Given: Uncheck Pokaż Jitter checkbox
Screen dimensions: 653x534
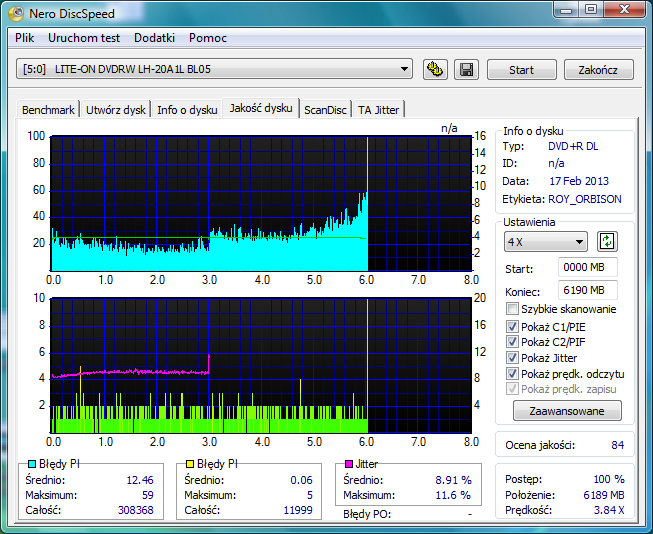Looking at the screenshot, I should point(512,357).
